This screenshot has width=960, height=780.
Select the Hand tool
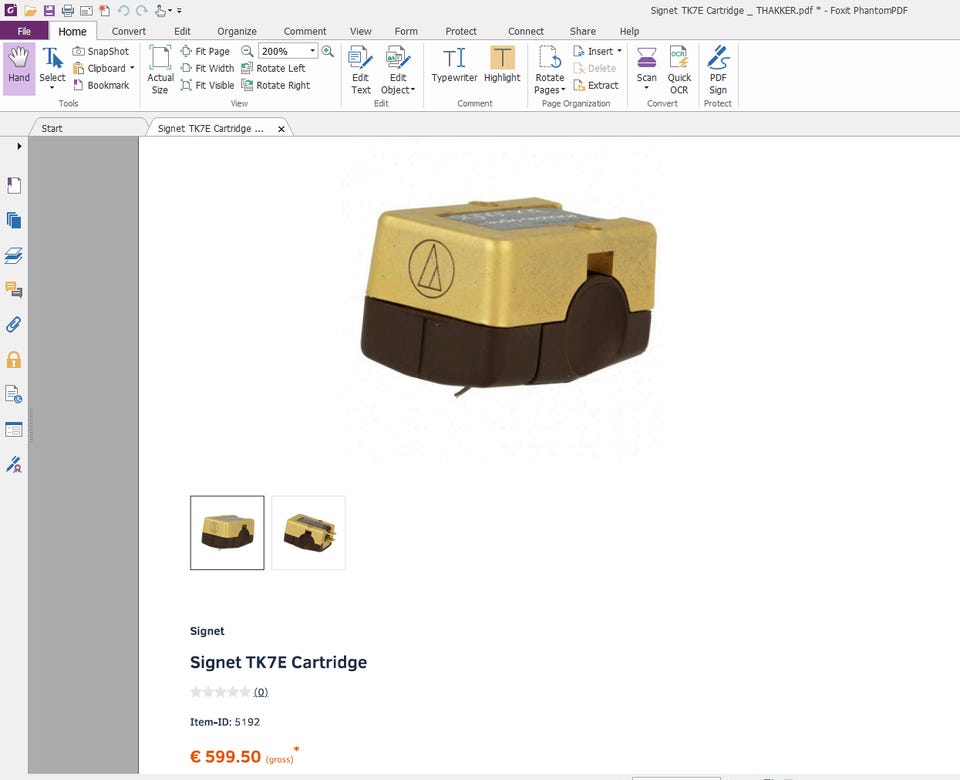18,67
